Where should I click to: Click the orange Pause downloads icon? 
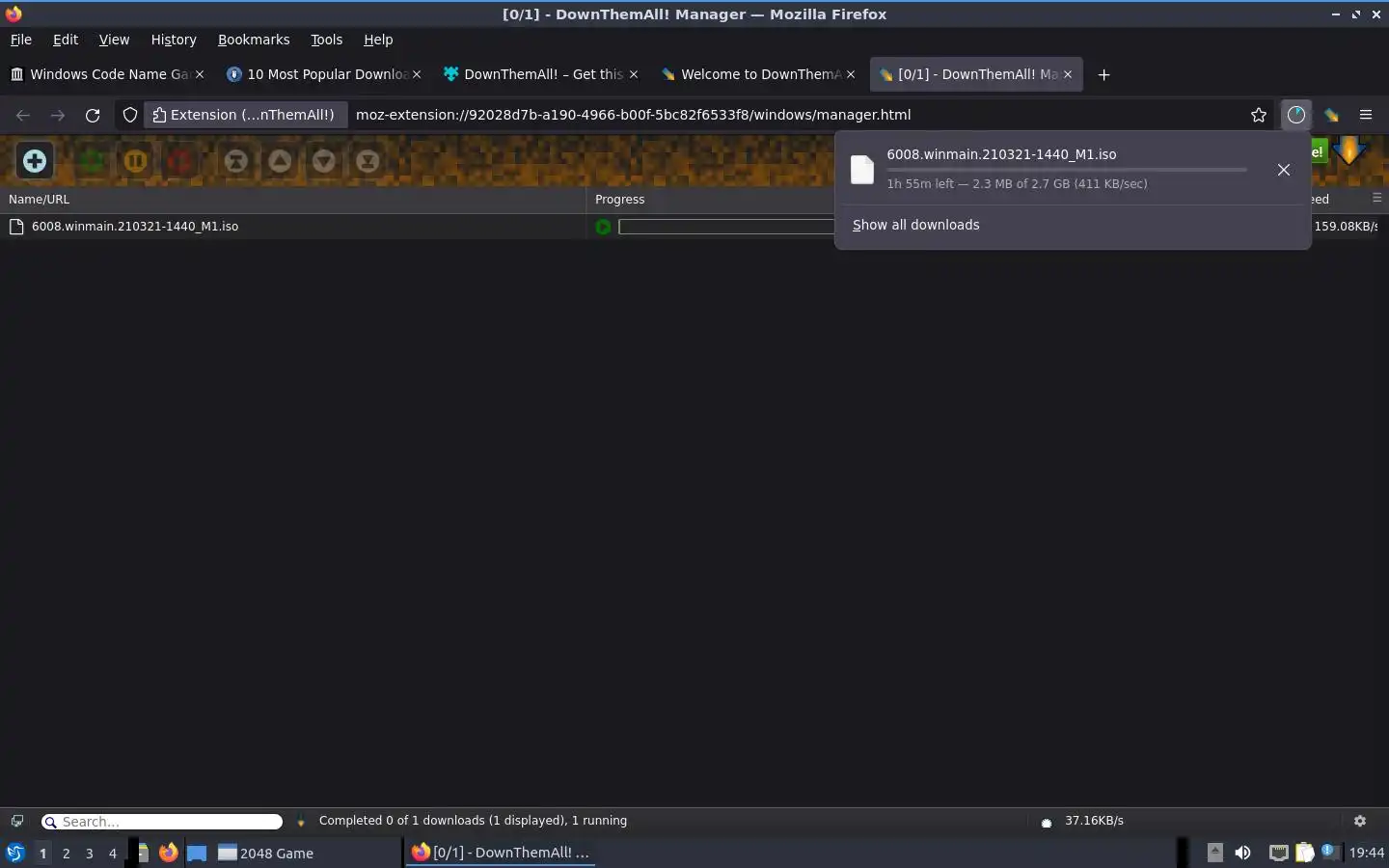click(135, 161)
